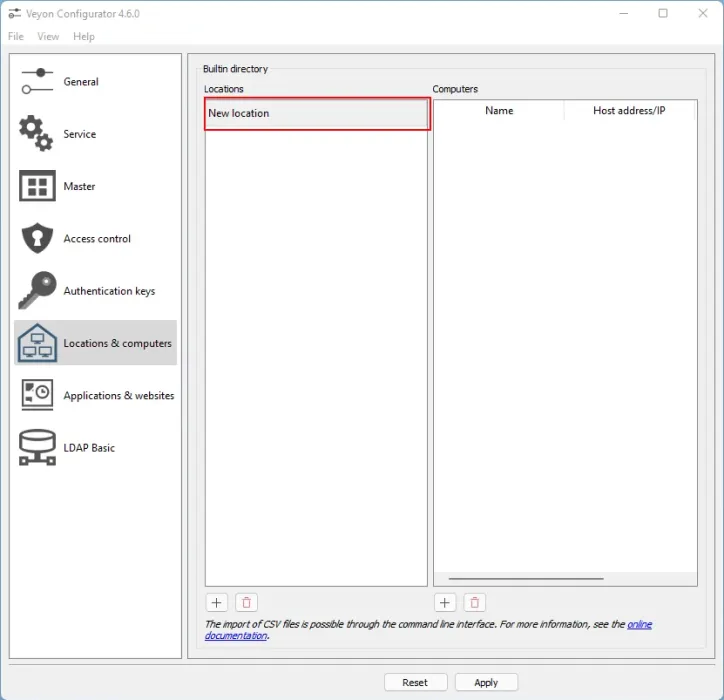Click the 'LDAP Basic' sidebar label

tap(89, 448)
